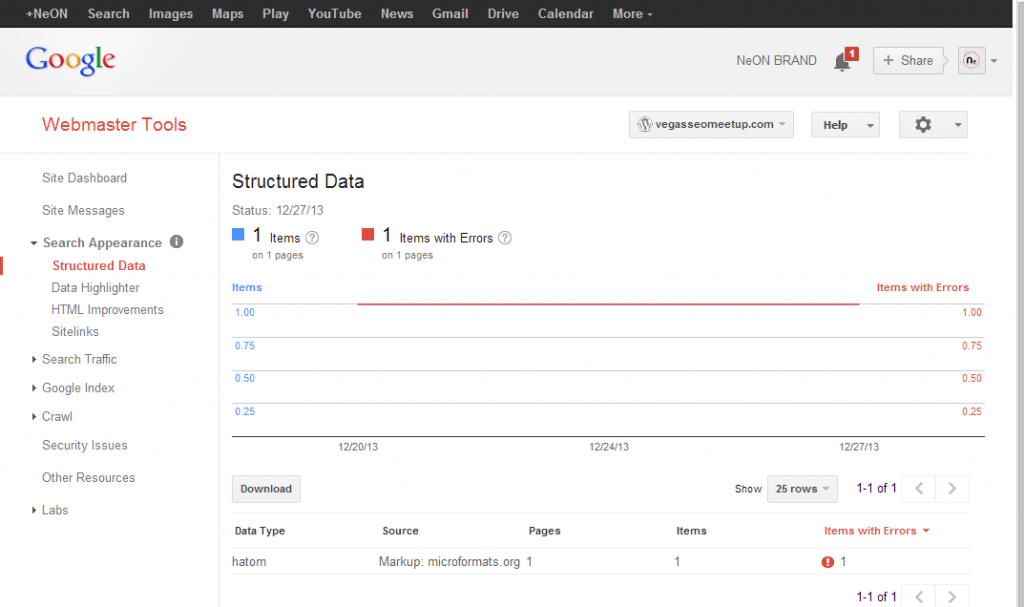Click help icon next to Items with Errors
This screenshot has height=607, width=1024.
(x=505, y=238)
